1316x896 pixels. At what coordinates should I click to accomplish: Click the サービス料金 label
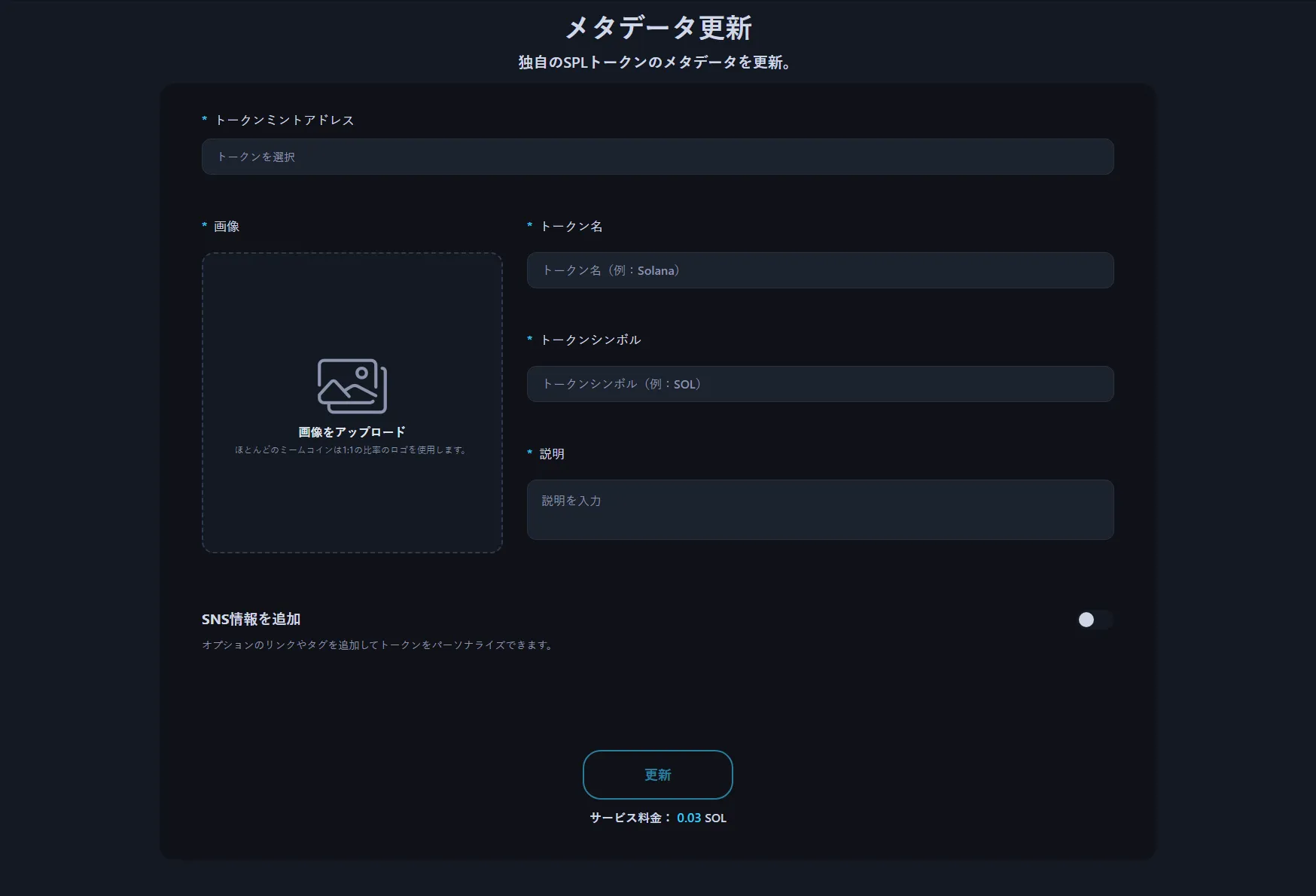(x=626, y=818)
